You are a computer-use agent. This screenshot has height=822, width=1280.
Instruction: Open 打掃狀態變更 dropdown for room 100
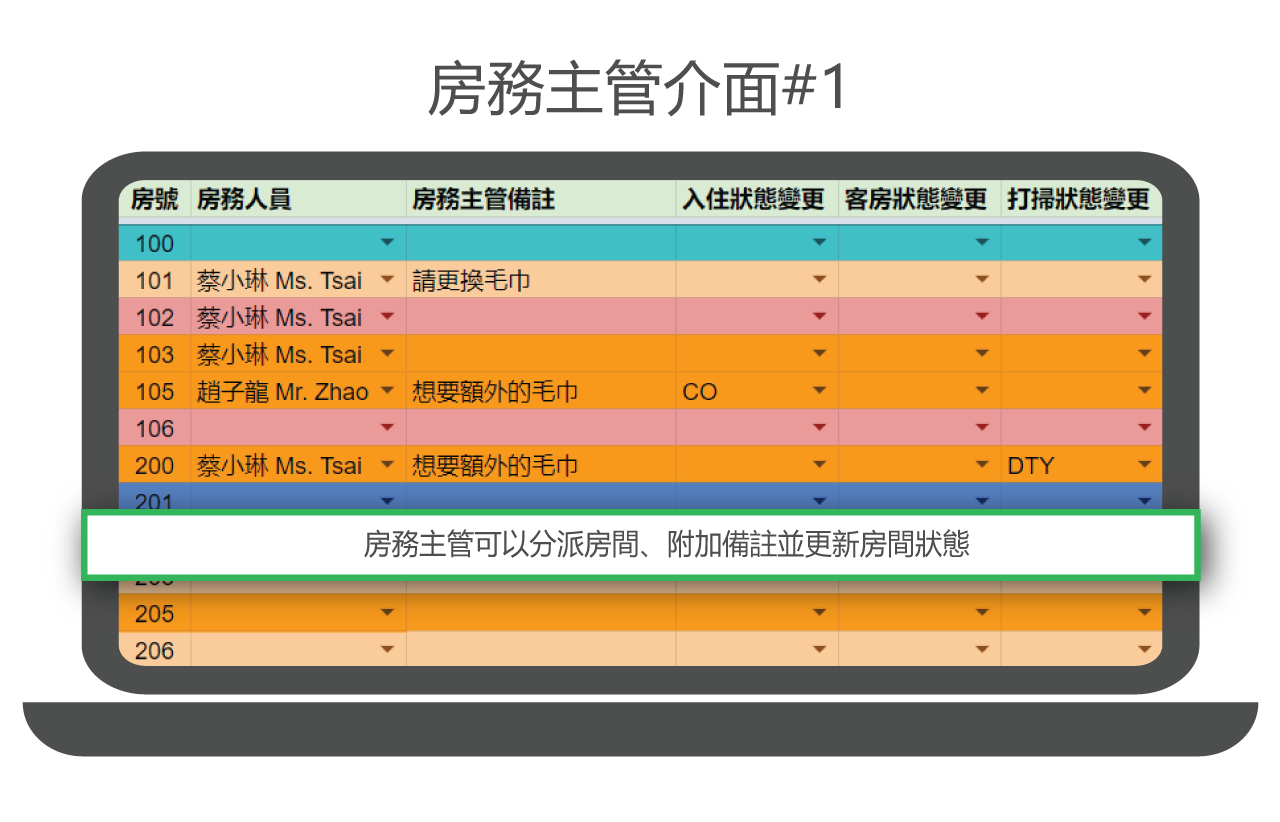(x=1145, y=243)
